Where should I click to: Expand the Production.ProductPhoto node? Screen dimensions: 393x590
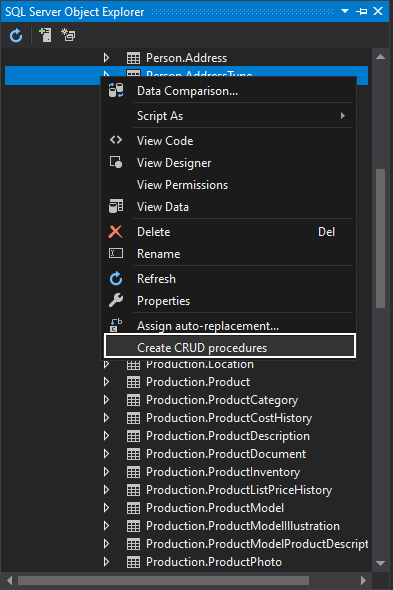pos(107,562)
